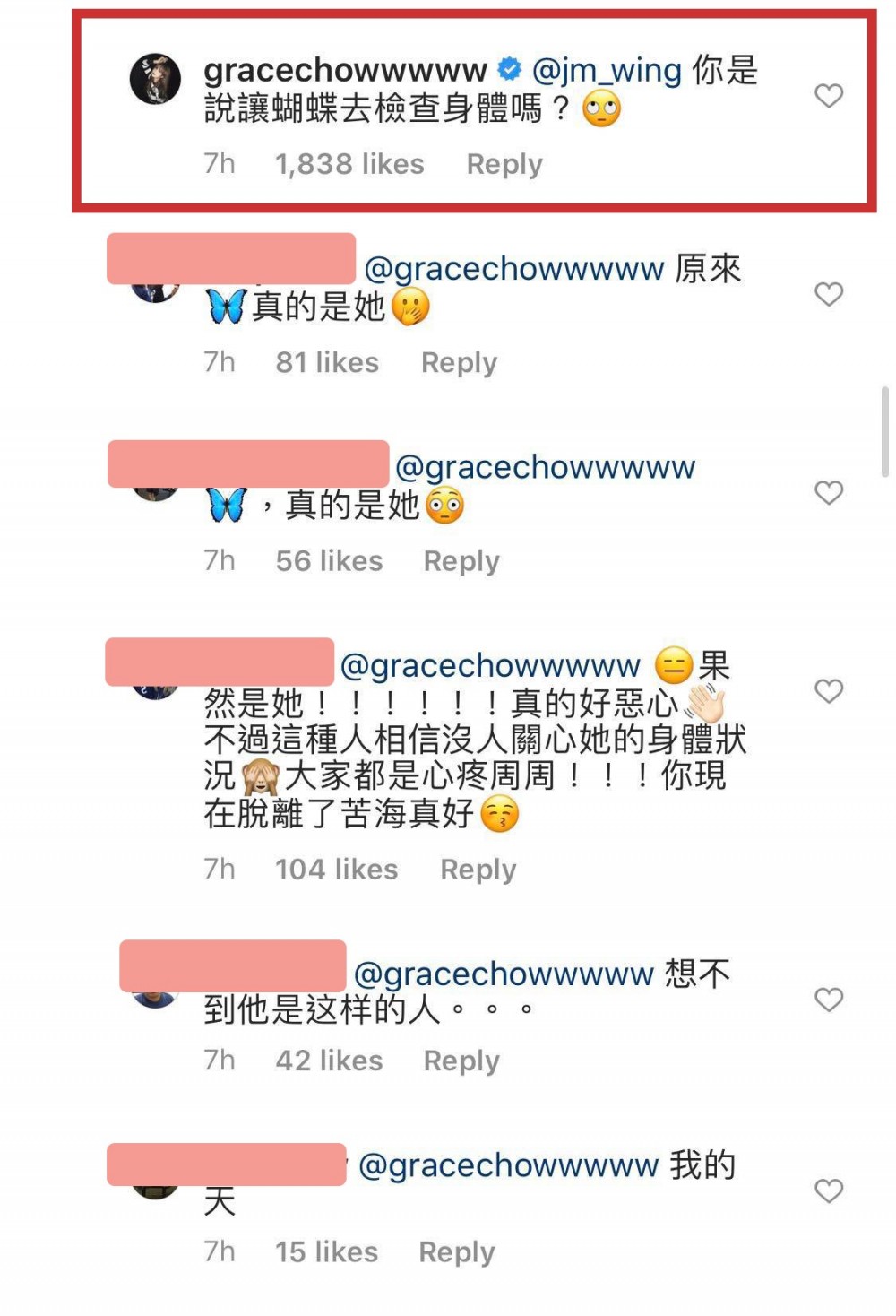896x1316 pixels.
Task: Like the 104 likes comment via the heart
Action: click(x=829, y=691)
